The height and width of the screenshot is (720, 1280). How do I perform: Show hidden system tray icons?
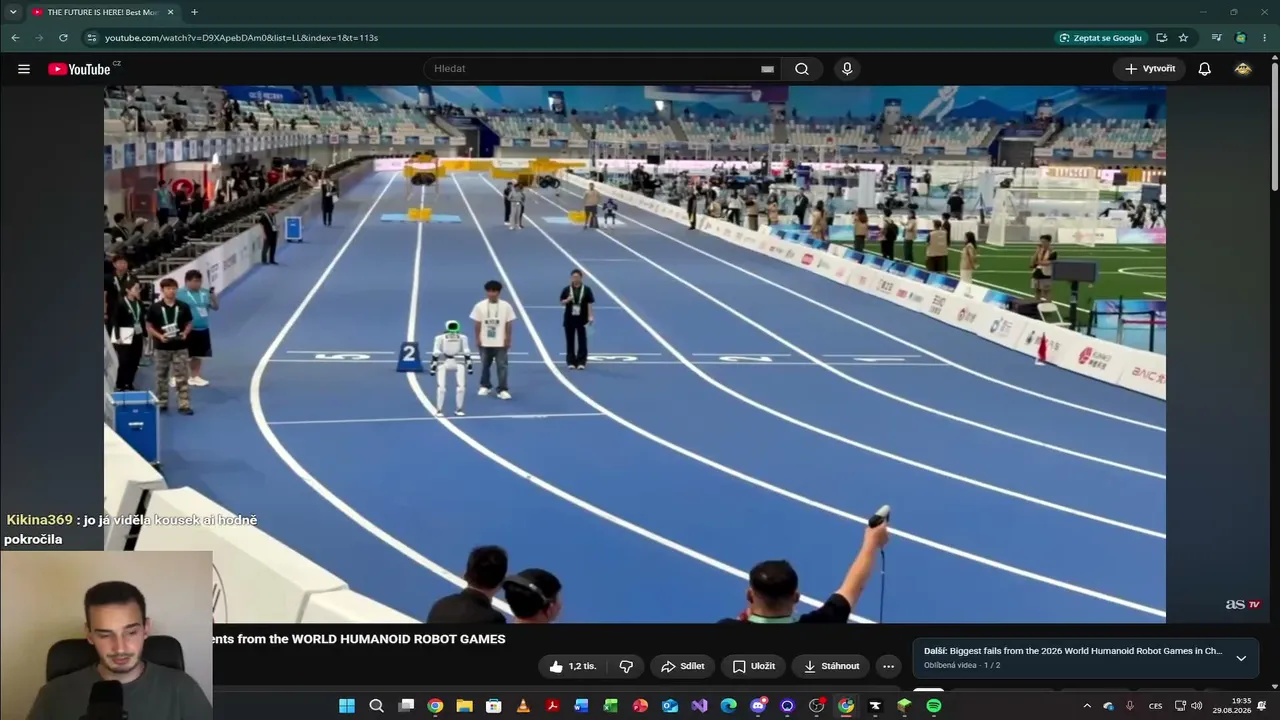pos(1087,706)
